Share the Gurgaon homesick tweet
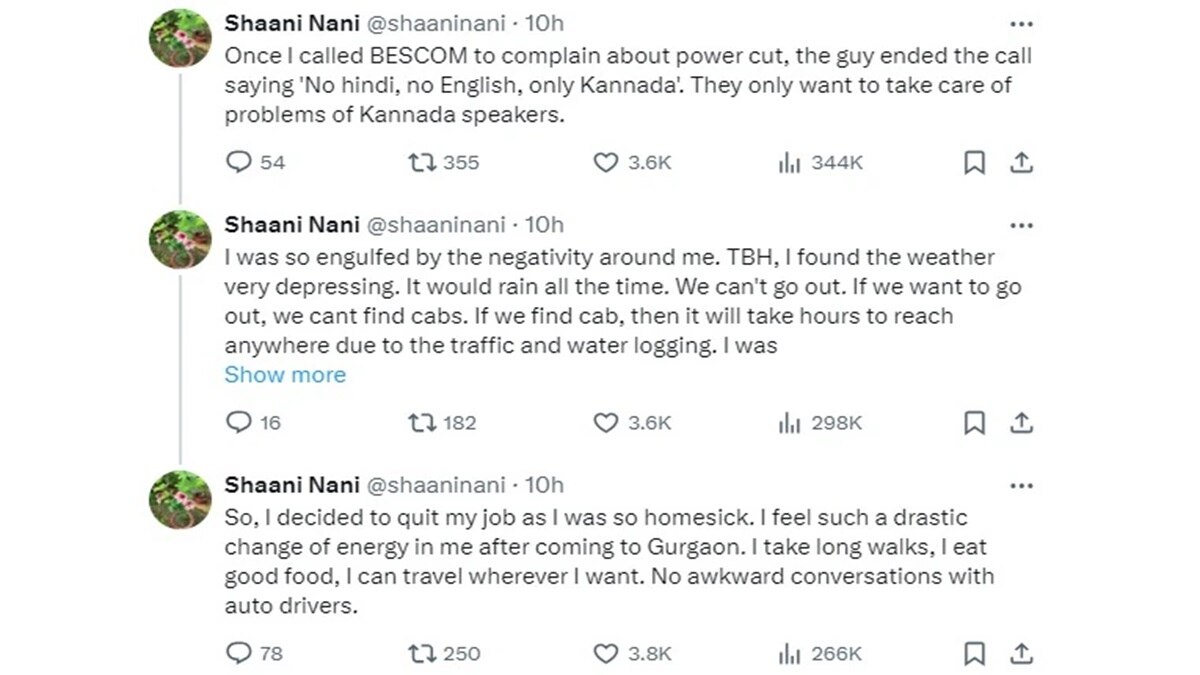Screen dimensions: 1200x675 click(x=1021, y=654)
